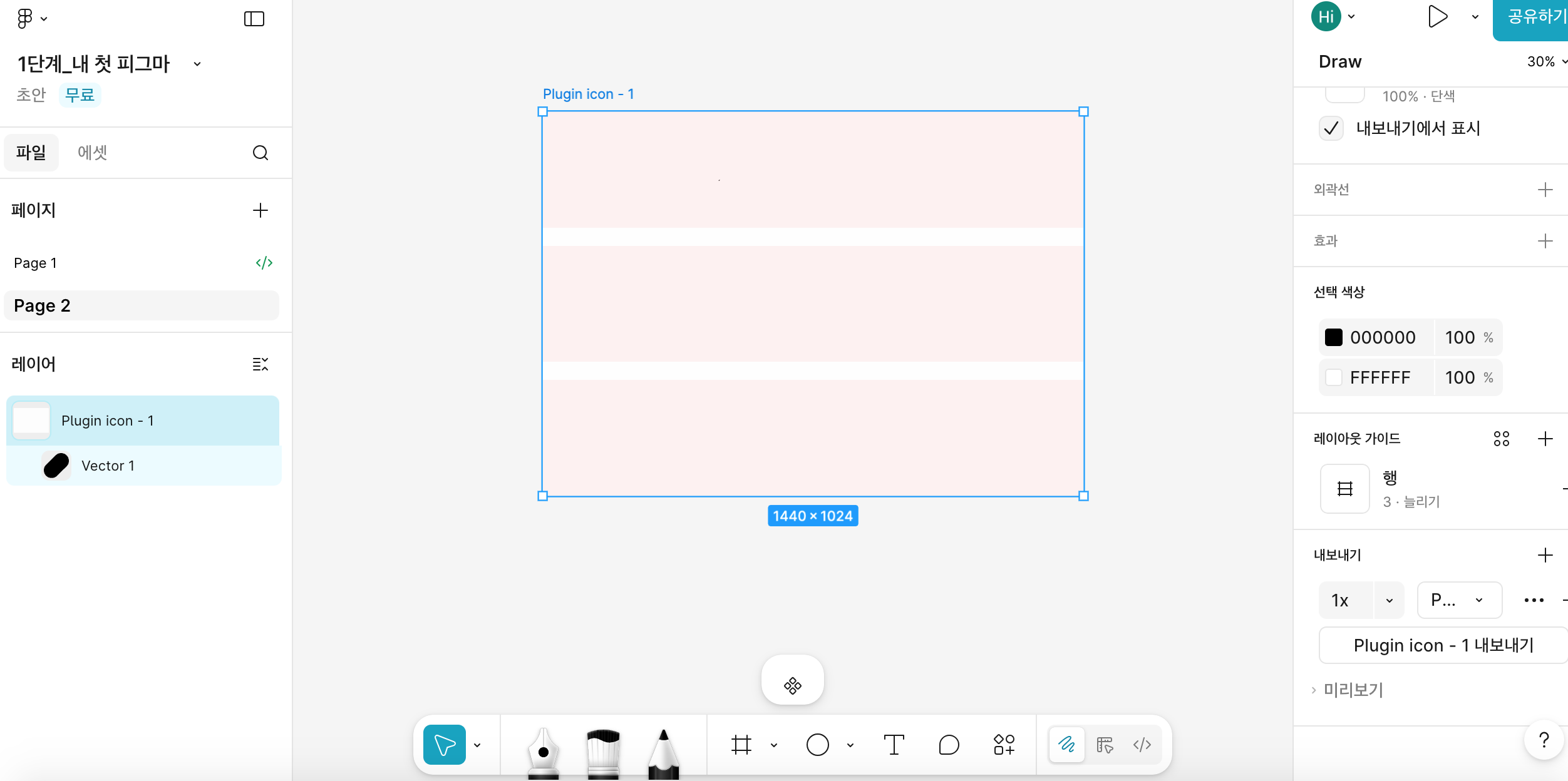
Task: Present the prototype with play icon
Action: click(1437, 16)
